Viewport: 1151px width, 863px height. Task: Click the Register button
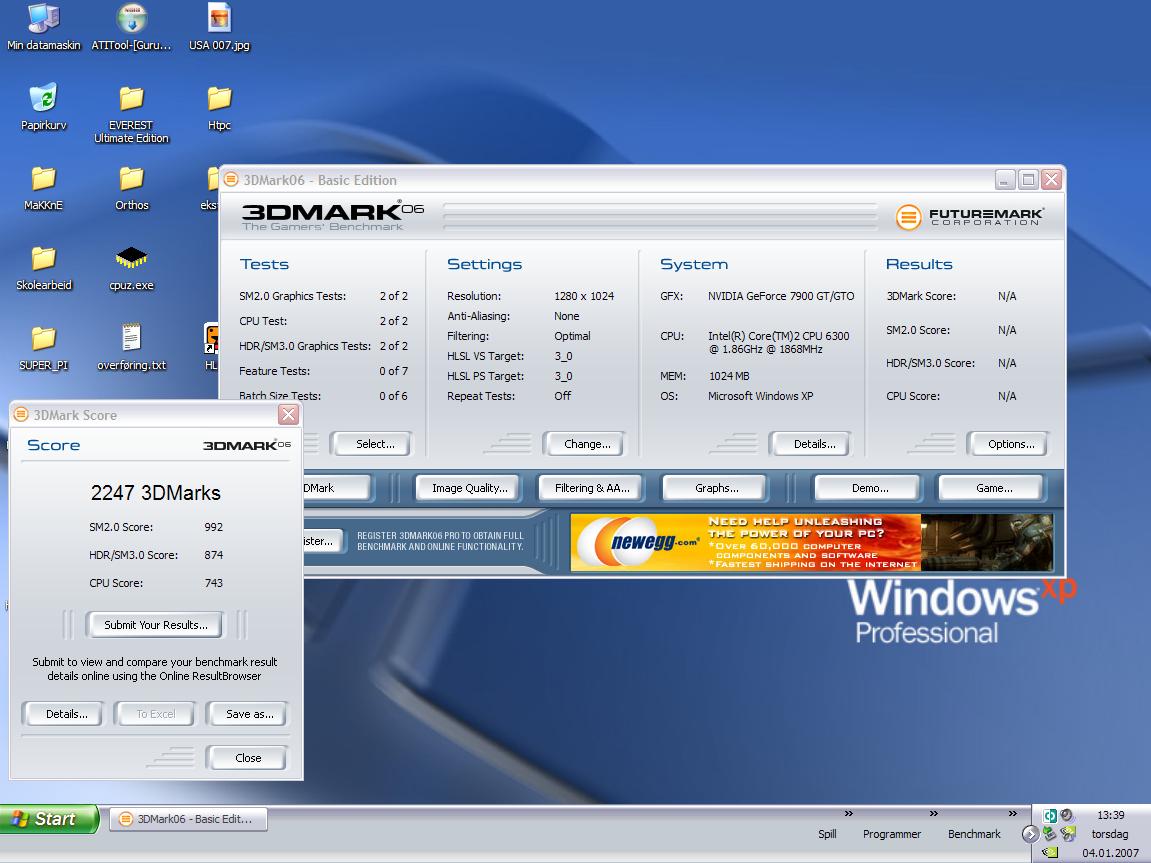(x=323, y=541)
